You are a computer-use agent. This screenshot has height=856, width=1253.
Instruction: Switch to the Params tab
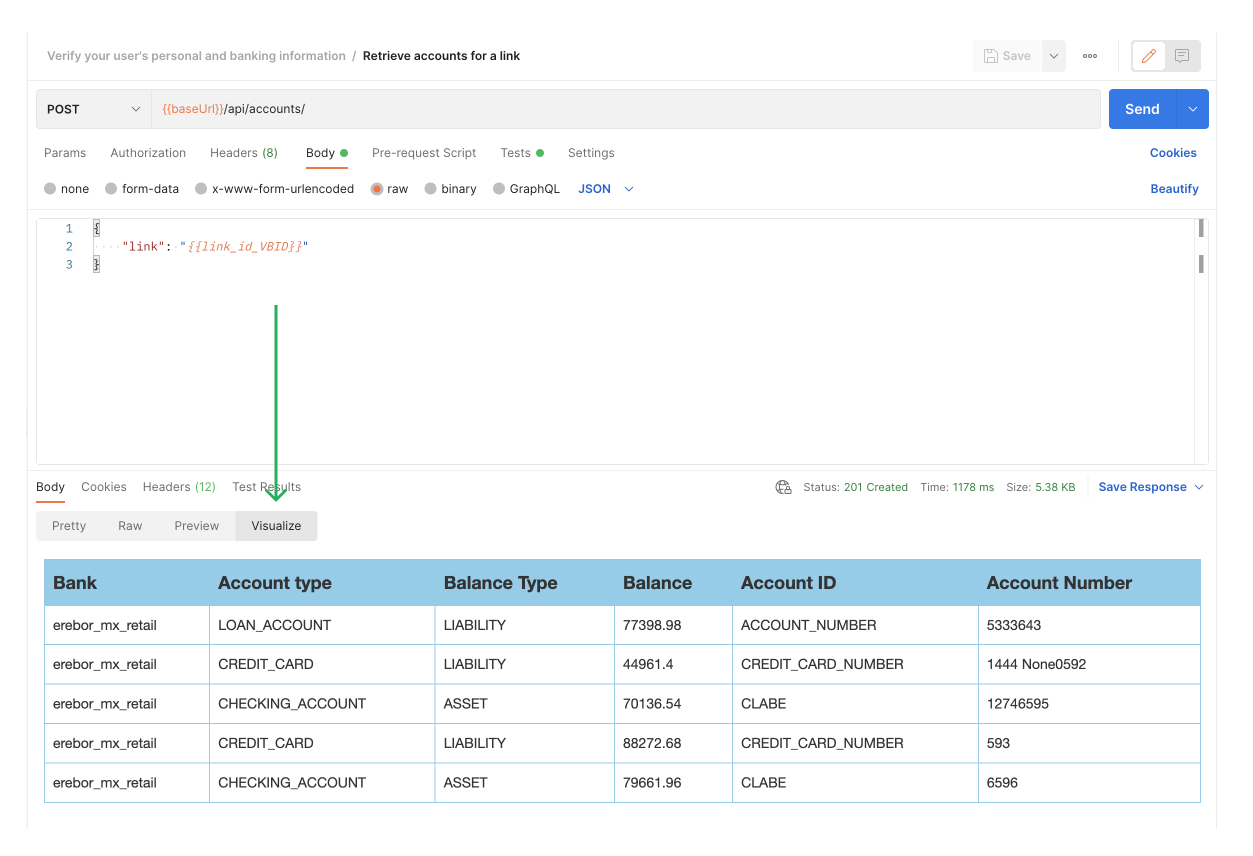(x=65, y=153)
